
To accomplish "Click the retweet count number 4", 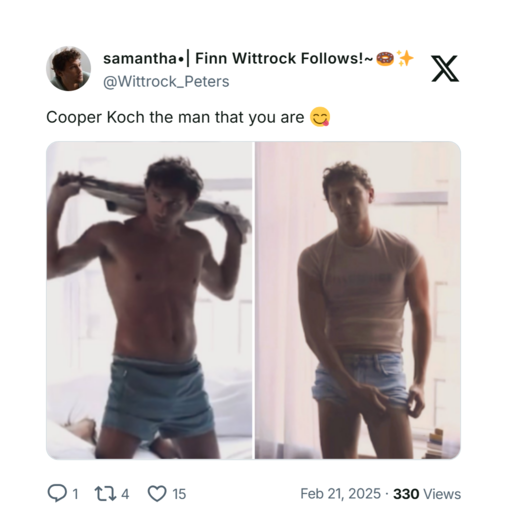I will [x=125, y=494].
